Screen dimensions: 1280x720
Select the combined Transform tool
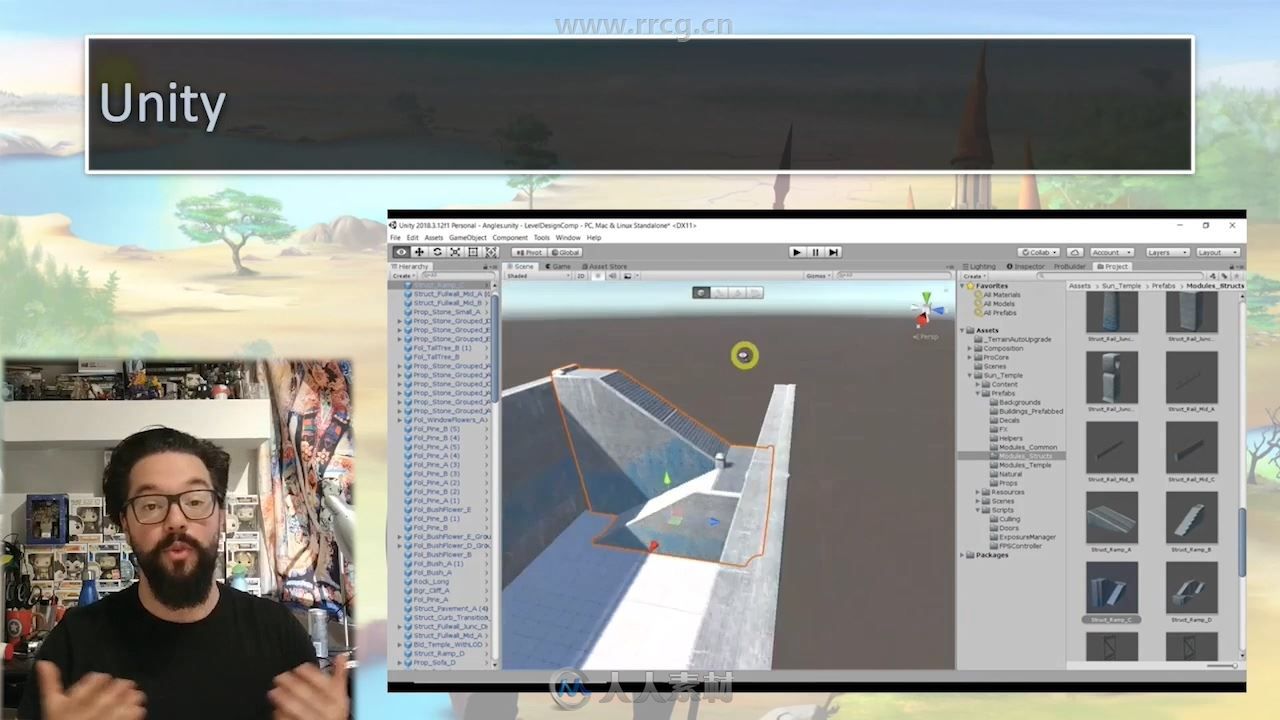(x=491, y=252)
